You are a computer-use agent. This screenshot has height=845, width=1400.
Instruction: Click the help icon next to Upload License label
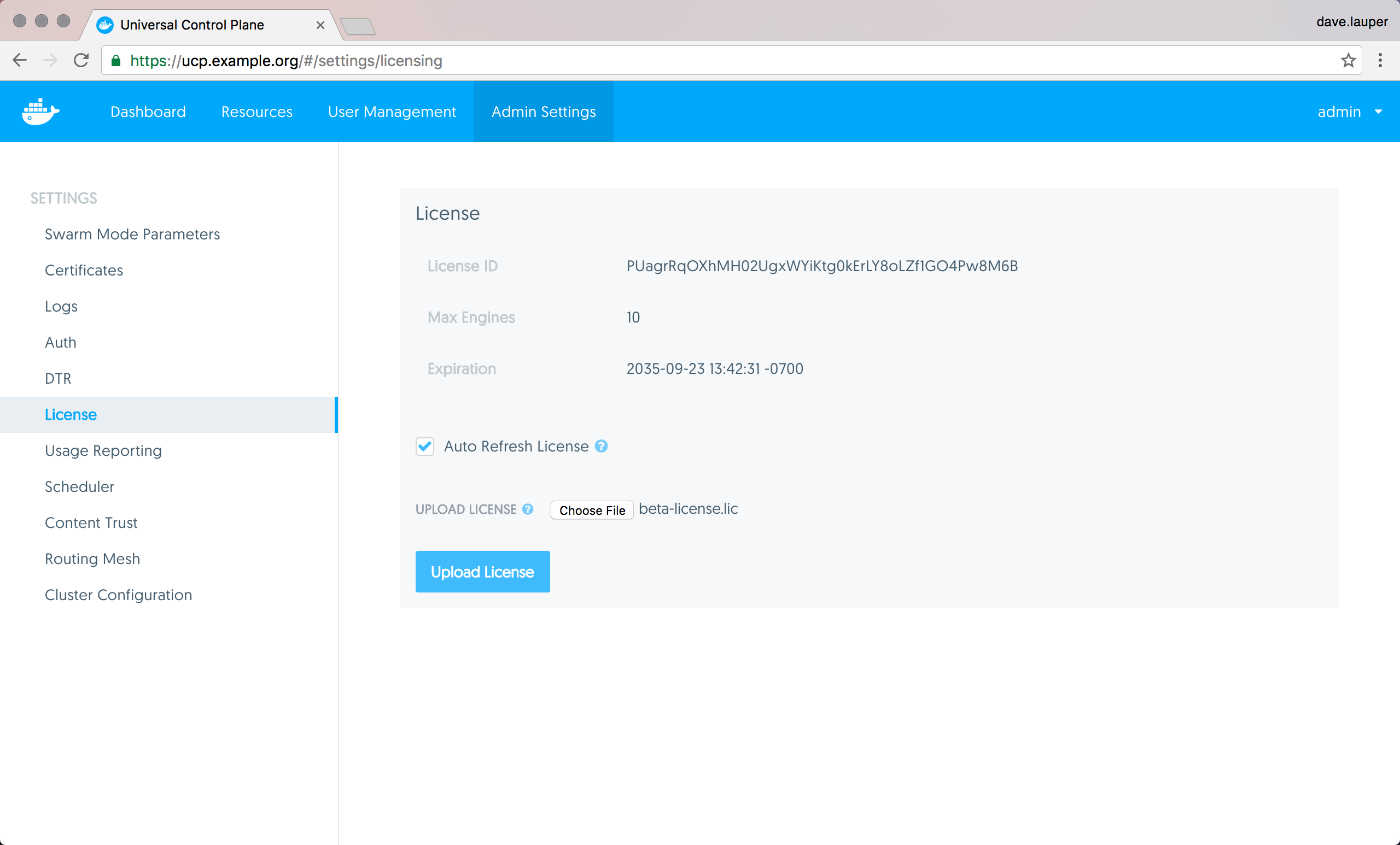(x=528, y=509)
